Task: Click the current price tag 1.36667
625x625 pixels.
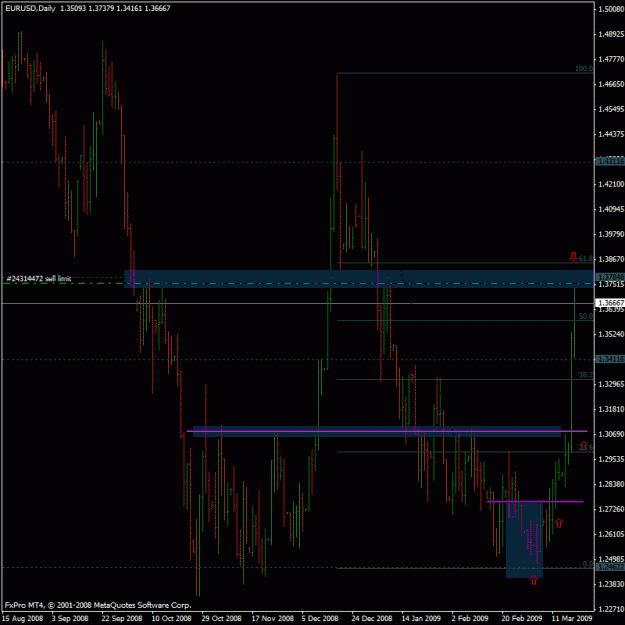Action: click(610, 303)
